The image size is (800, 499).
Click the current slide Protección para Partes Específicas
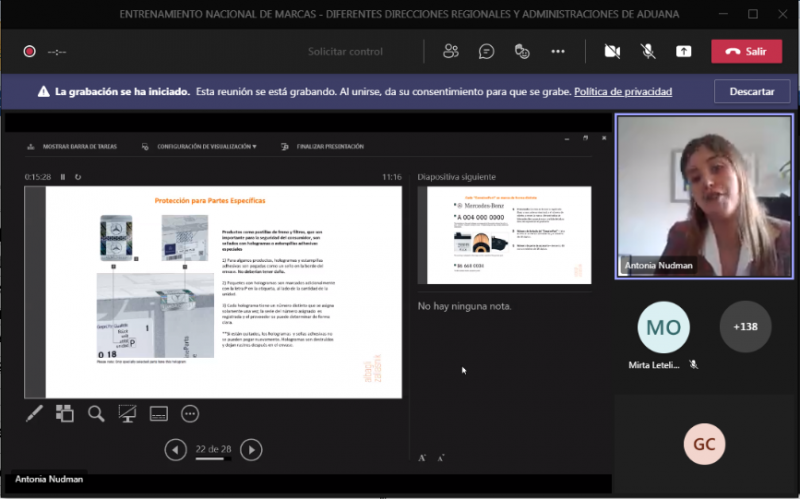[213, 292]
